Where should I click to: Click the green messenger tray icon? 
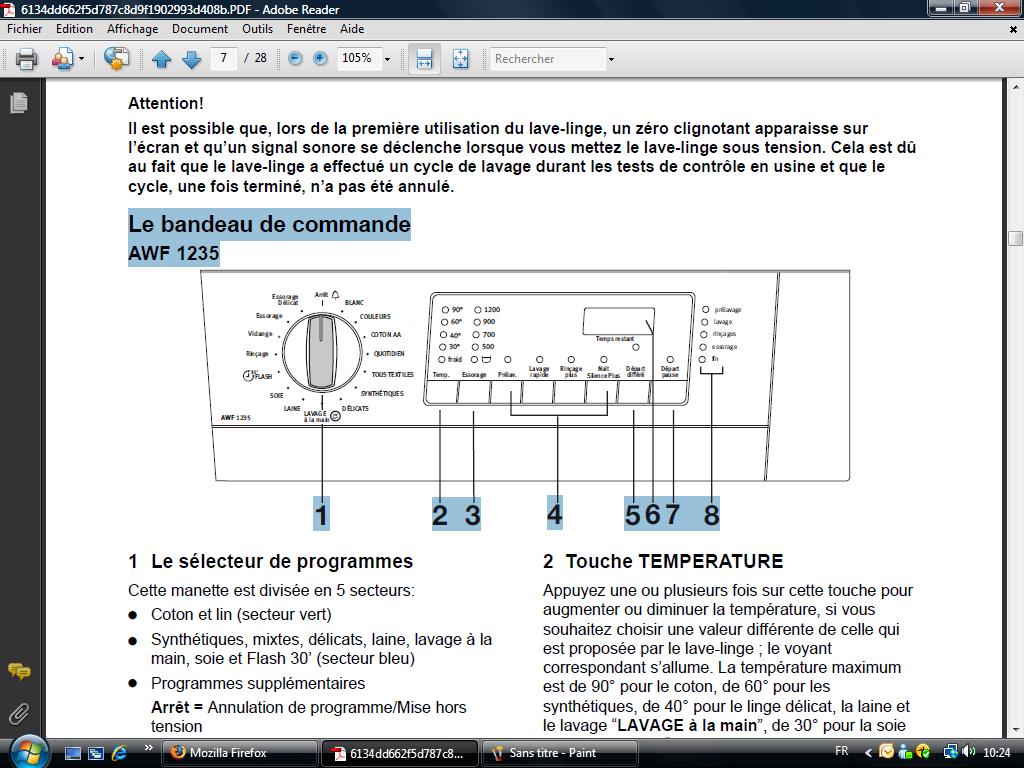[904, 752]
